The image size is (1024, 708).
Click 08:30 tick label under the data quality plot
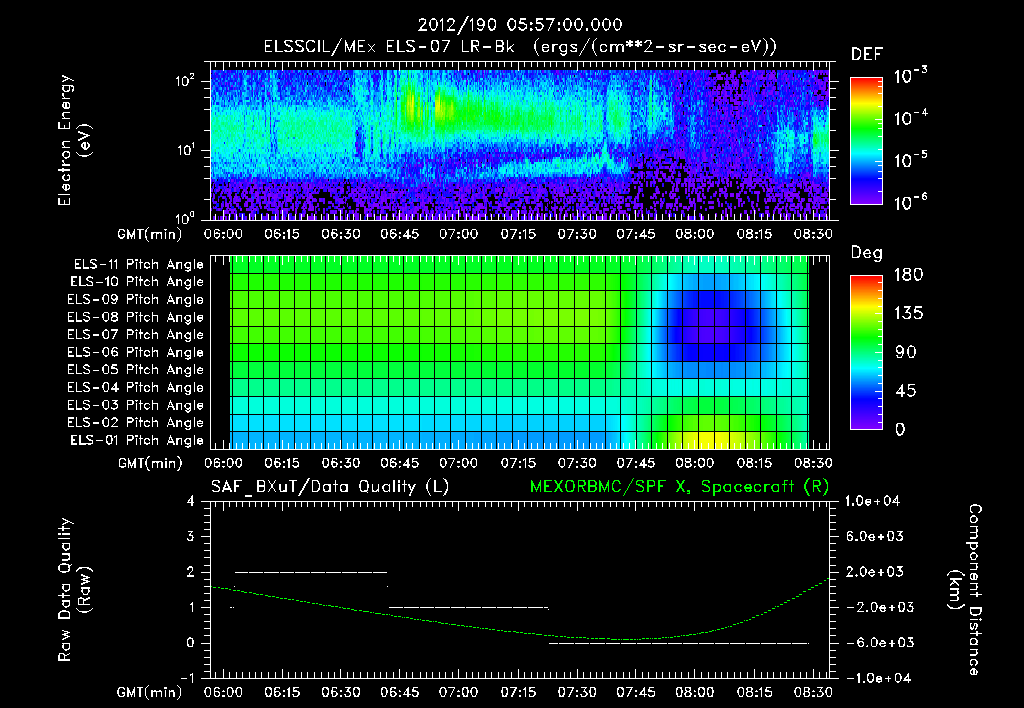point(813,692)
